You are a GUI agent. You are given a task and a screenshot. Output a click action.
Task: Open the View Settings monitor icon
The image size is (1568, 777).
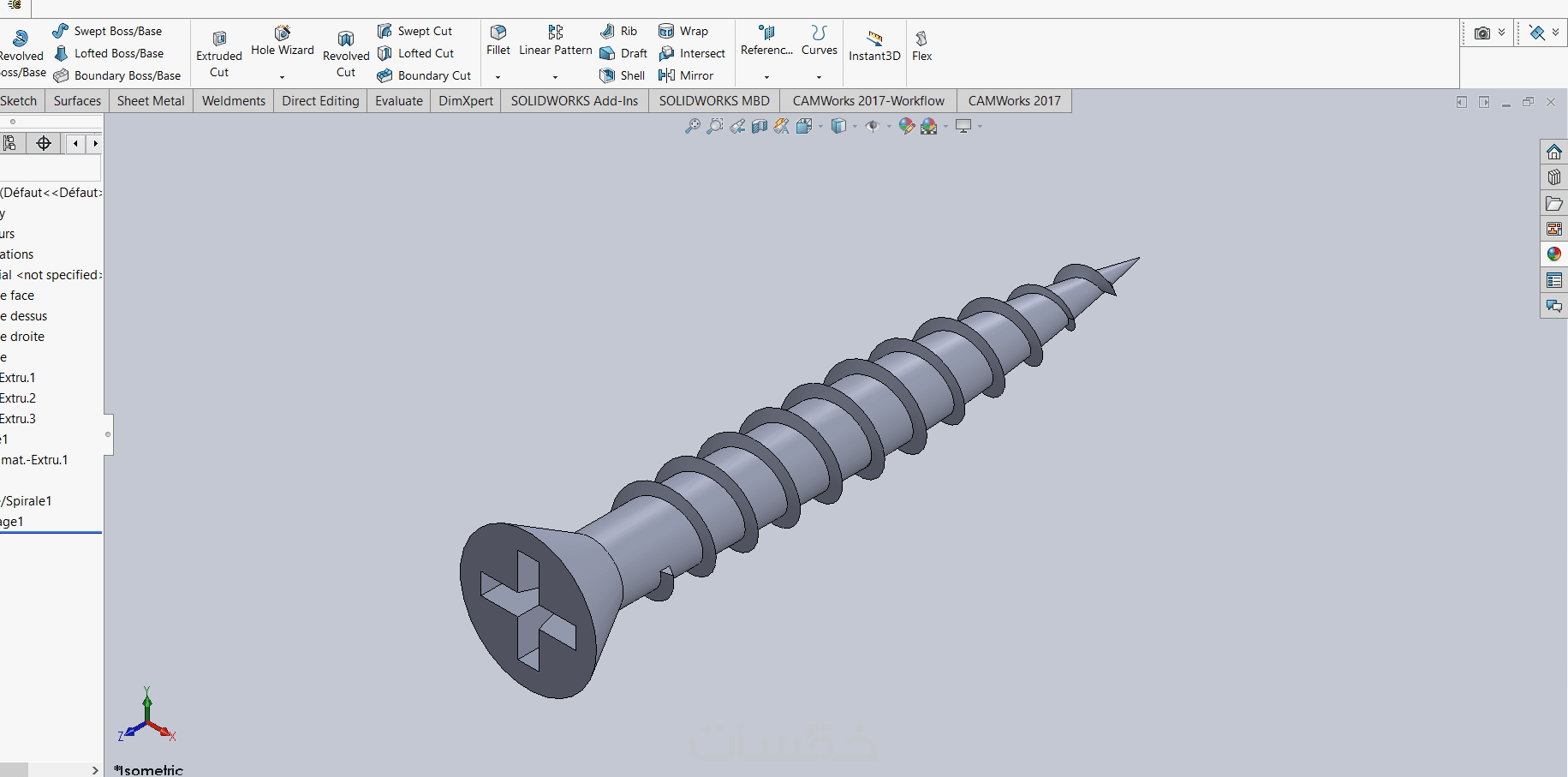point(963,126)
